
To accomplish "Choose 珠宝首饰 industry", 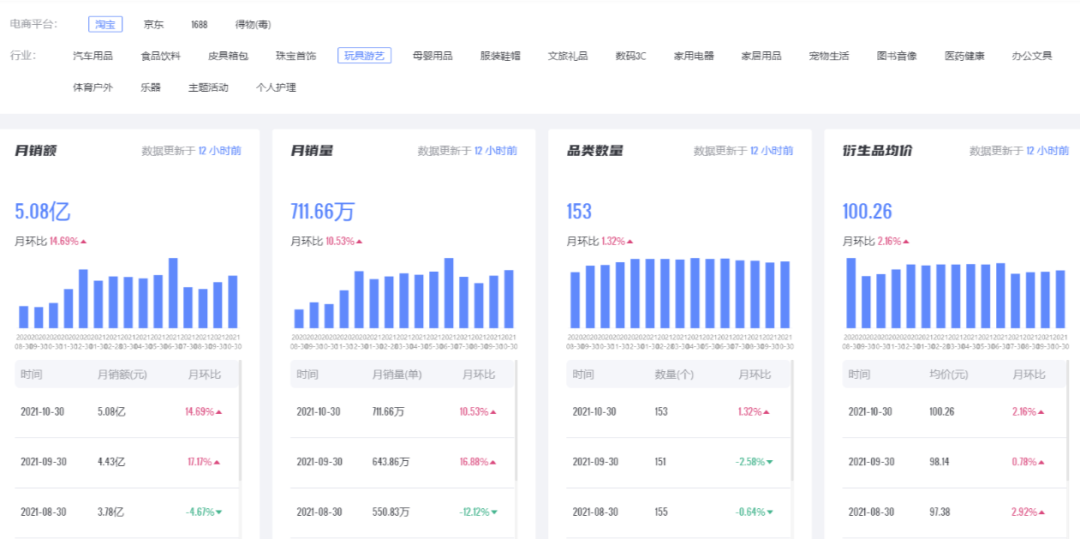I will click(295, 56).
